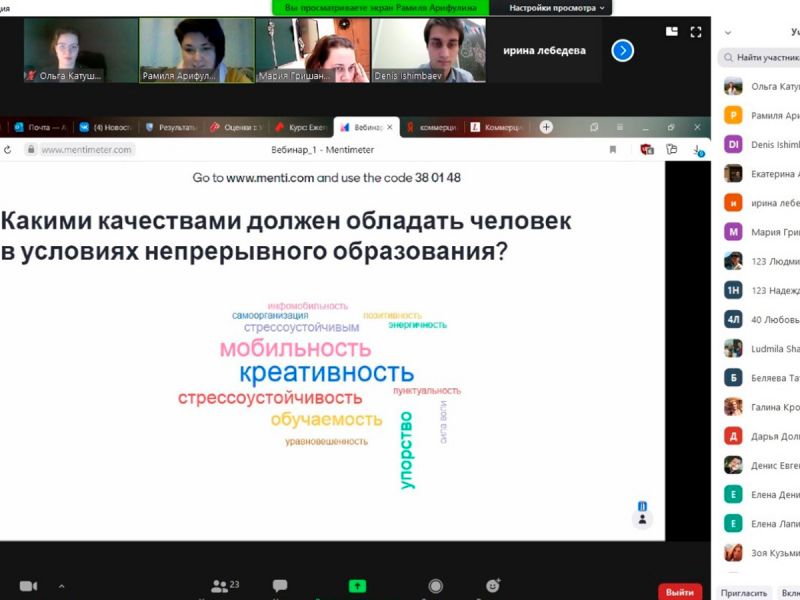Click the camera video icon

click(x=28, y=586)
